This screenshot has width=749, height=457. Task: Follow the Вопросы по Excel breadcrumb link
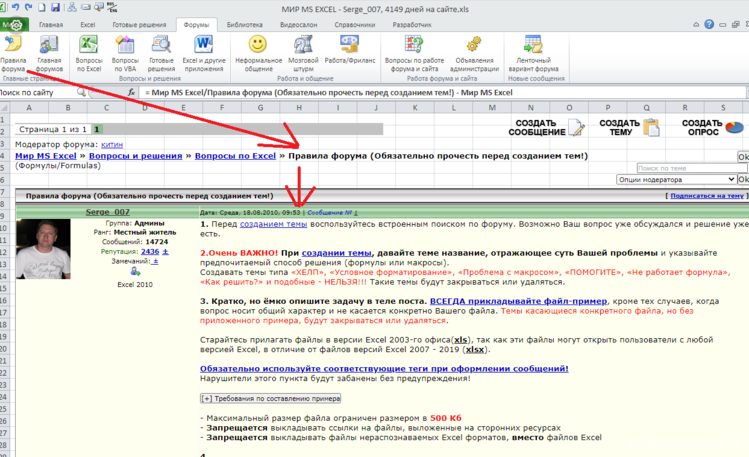(235, 156)
